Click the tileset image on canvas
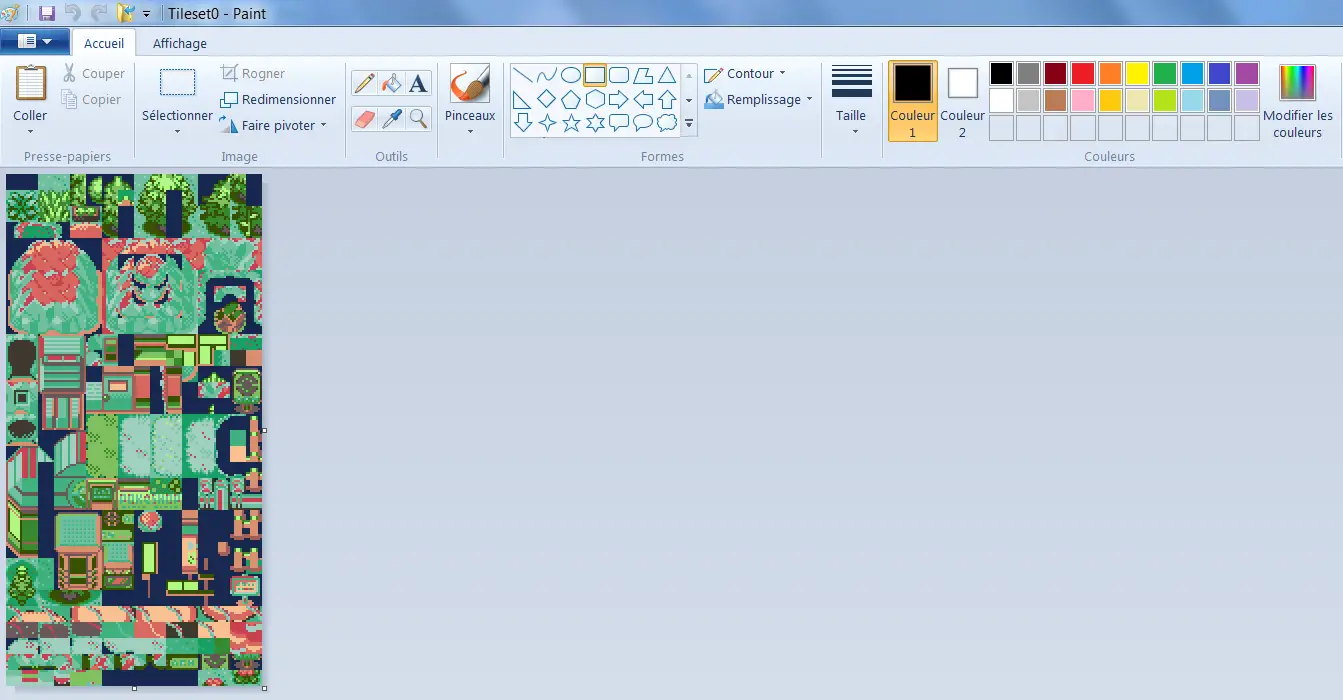This screenshot has width=1343, height=700. coord(134,430)
